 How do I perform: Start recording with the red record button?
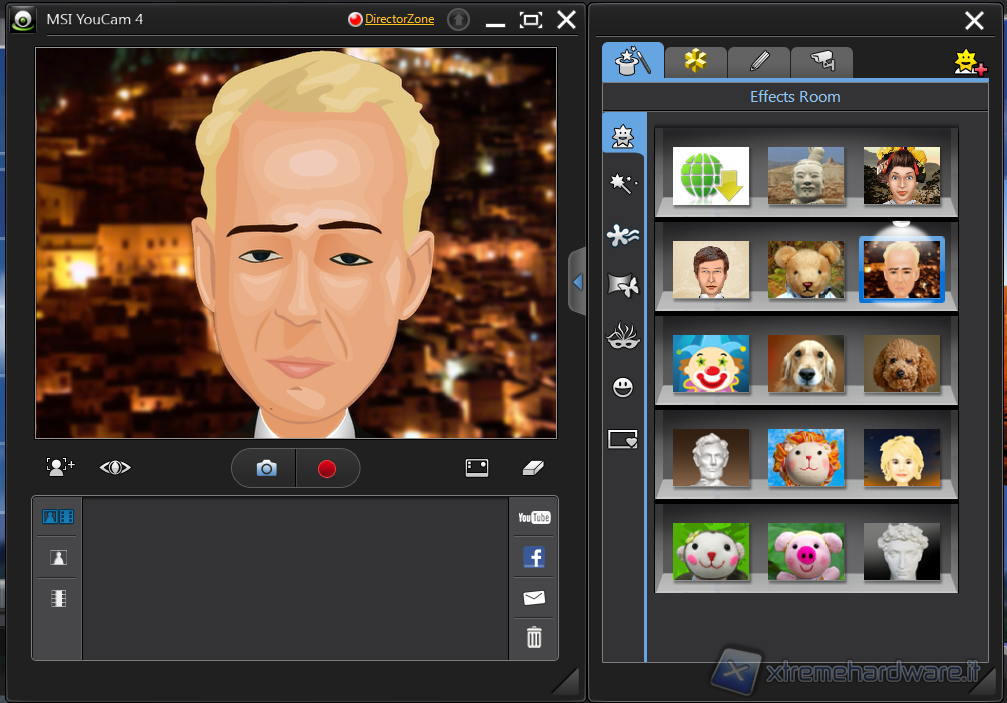pyautogui.click(x=326, y=468)
